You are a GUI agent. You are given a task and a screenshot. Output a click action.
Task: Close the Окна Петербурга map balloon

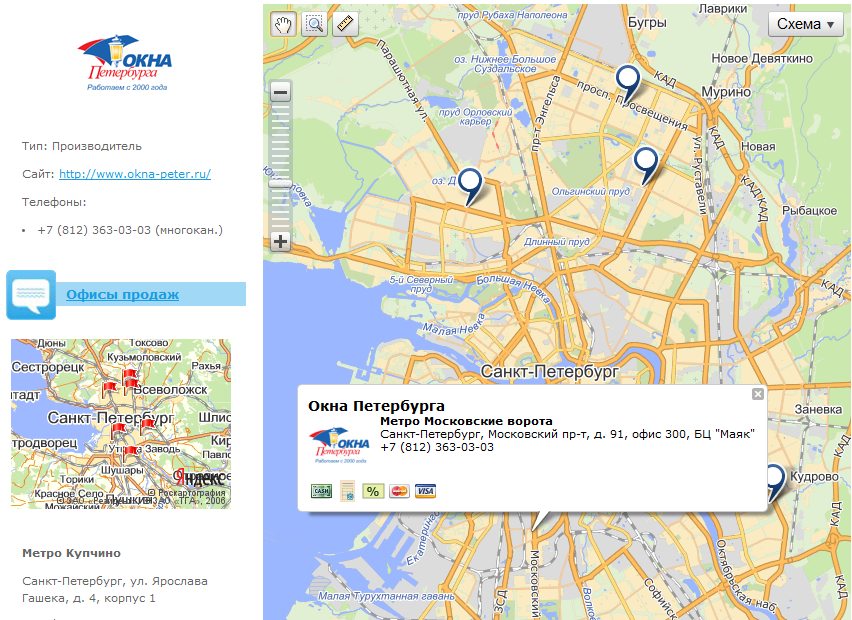point(757,394)
